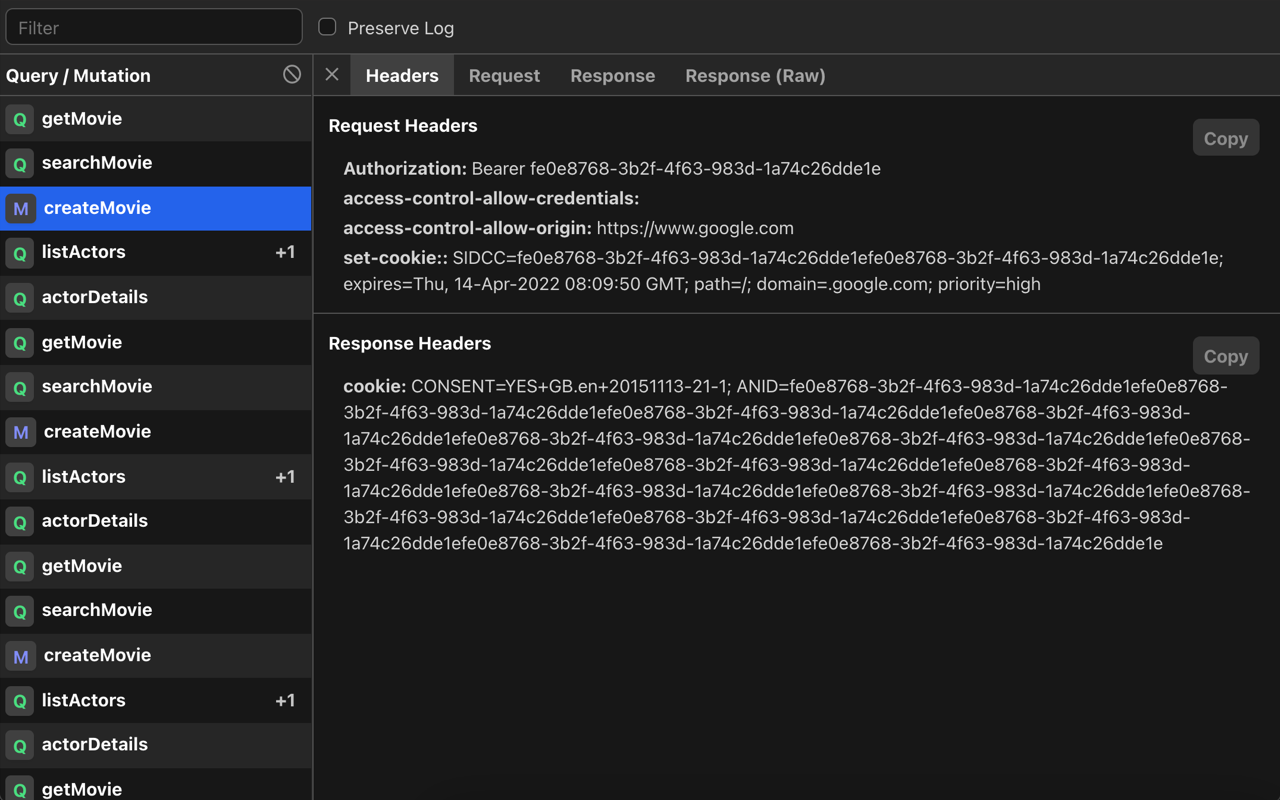
Task: Click the M icon on the second createMovie entry
Action: click(19, 431)
